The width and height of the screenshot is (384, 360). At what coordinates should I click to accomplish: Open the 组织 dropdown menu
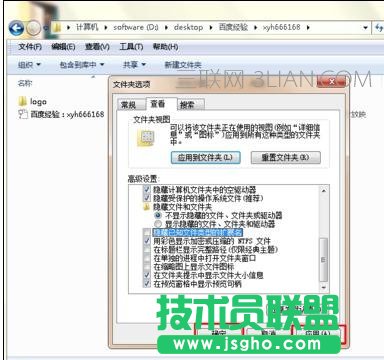[29, 65]
